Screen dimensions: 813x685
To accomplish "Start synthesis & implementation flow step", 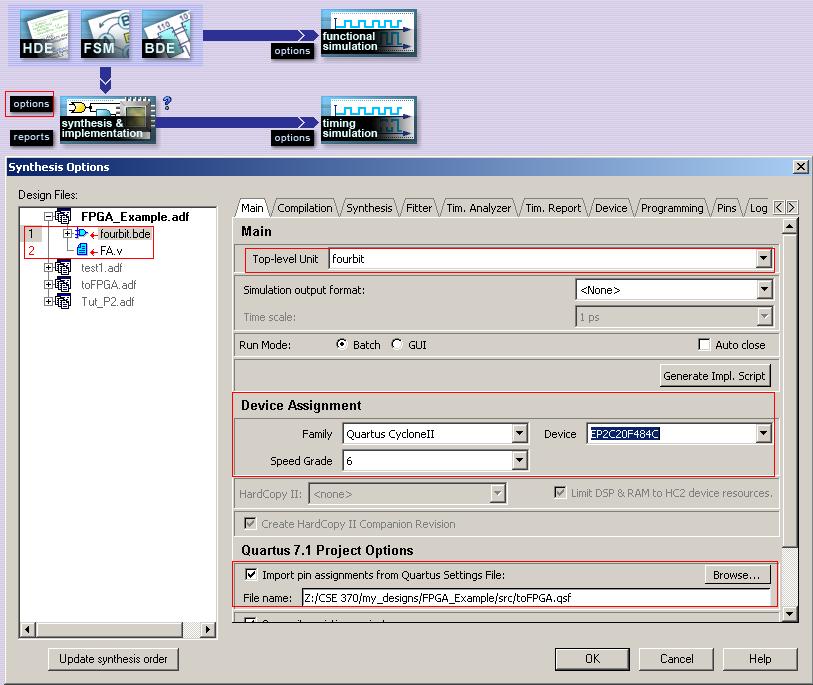I will (x=108, y=120).
